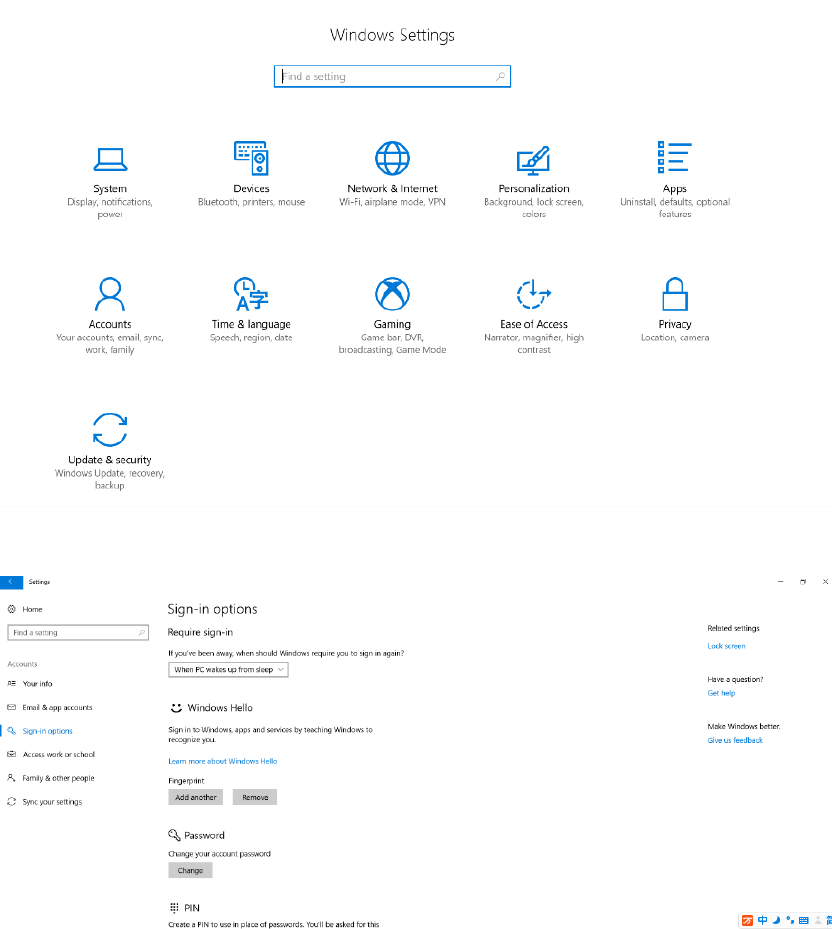Click the 'Windows Hello' section heading

[x=220, y=708]
